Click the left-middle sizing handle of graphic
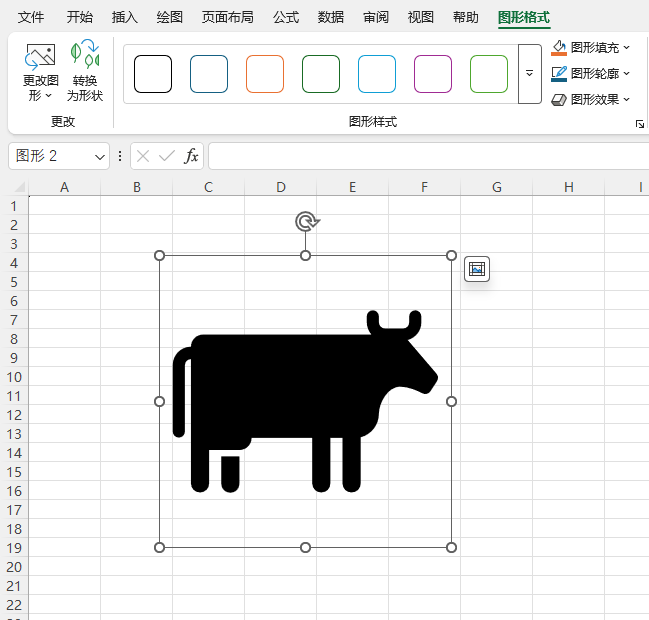 tap(159, 401)
